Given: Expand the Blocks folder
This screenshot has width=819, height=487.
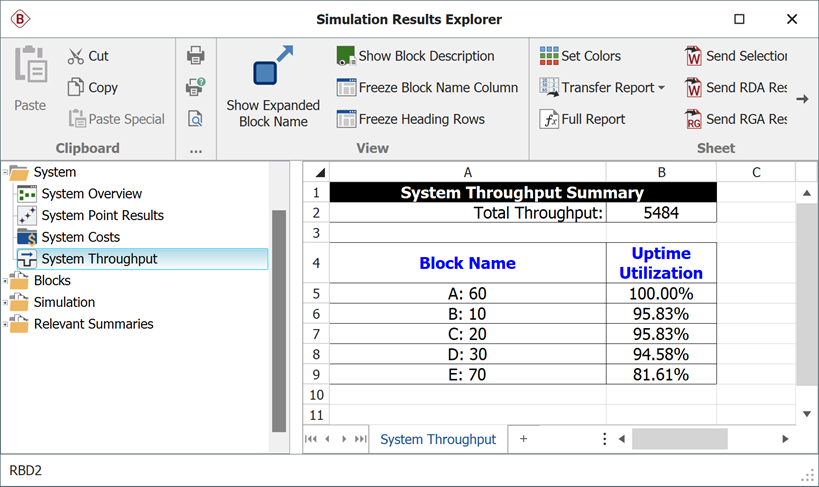Looking at the screenshot, I should coord(7,281).
